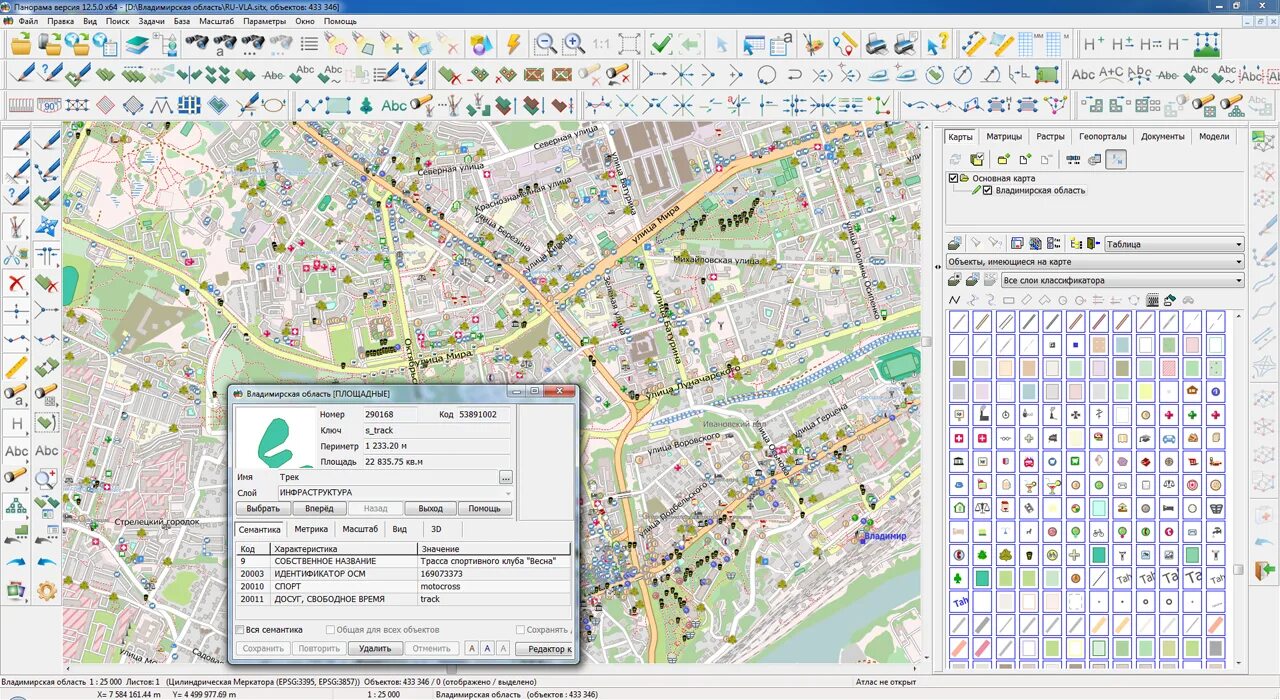Open the 'Файл' menu
This screenshot has height=700, width=1280.
tap(28, 21)
